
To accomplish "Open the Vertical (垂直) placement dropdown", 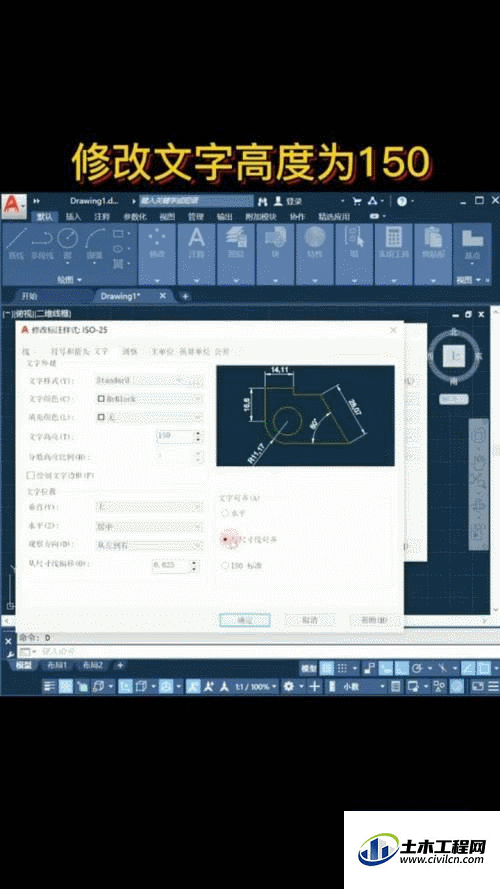I will 149,507.
